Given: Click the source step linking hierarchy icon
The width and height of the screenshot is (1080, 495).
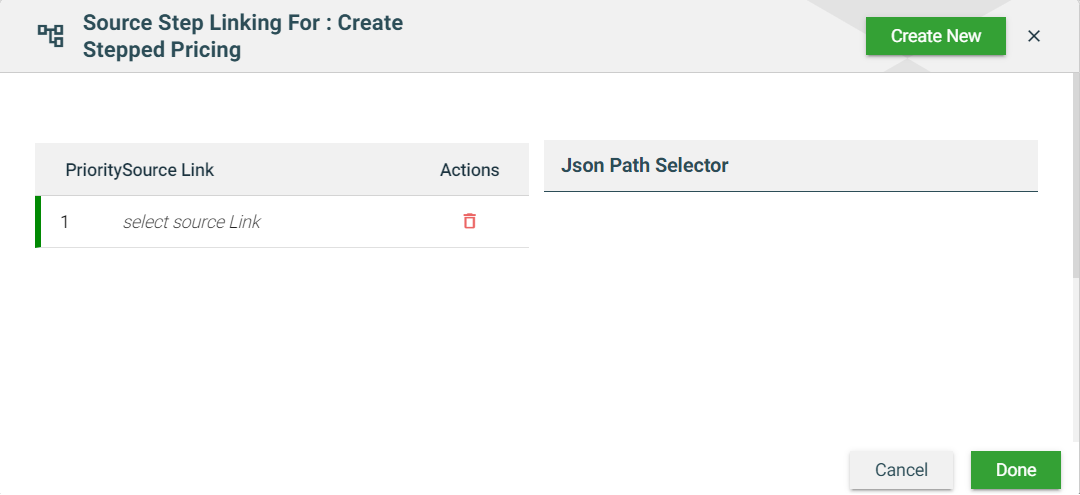Looking at the screenshot, I should (x=50, y=36).
